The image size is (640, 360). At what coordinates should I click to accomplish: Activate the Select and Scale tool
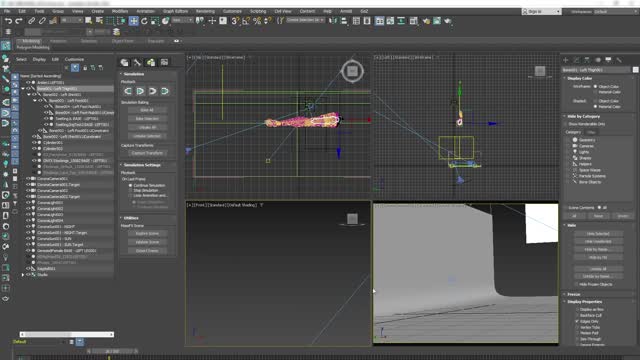[x=155, y=21]
